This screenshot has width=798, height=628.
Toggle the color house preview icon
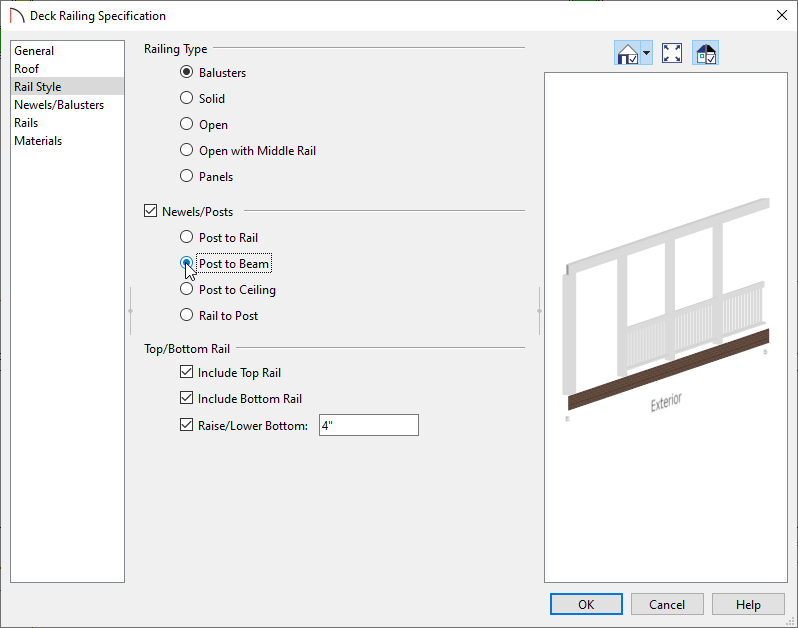(x=706, y=53)
